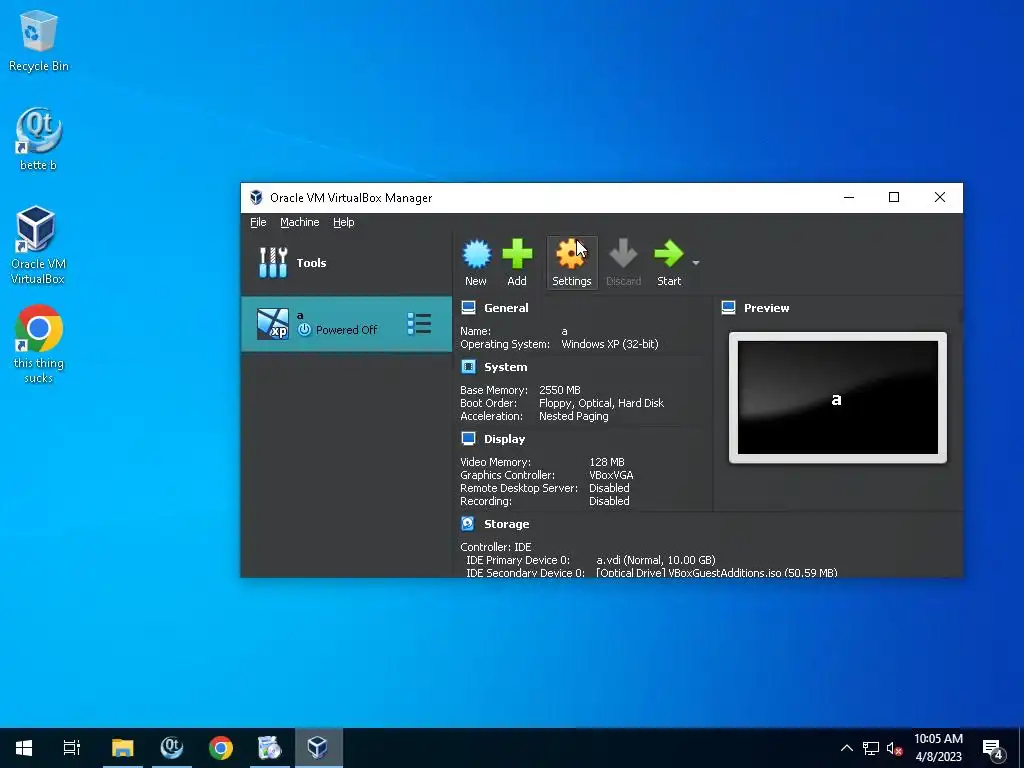This screenshot has width=1024, height=768.
Task: Open the machine tools menu list icon
Action: (x=419, y=324)
